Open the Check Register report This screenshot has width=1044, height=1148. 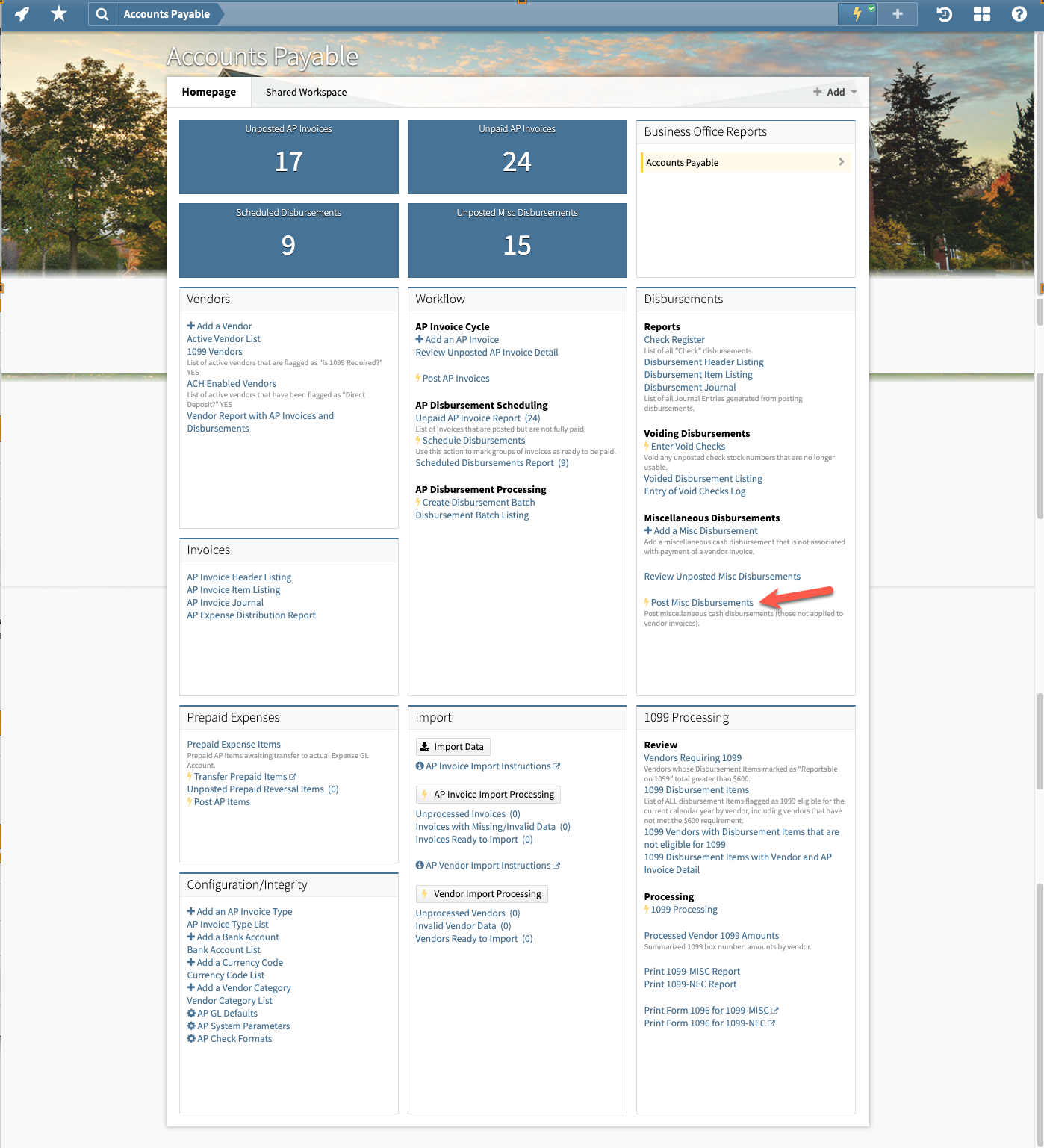674,339
